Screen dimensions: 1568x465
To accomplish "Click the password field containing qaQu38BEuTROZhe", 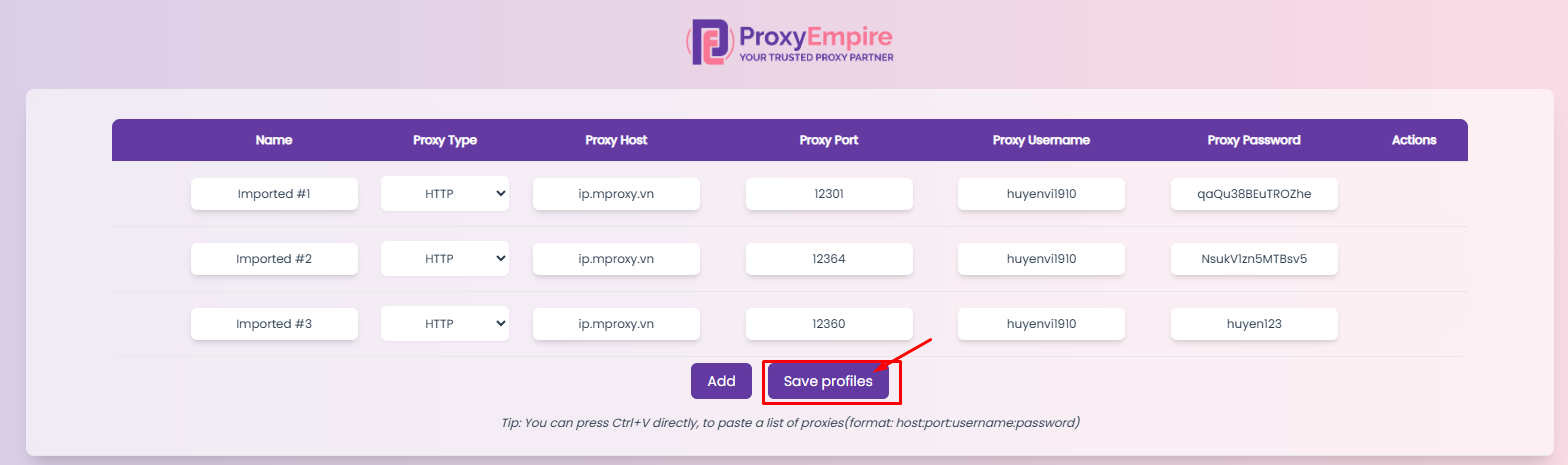I will (x=1254, y=194).
